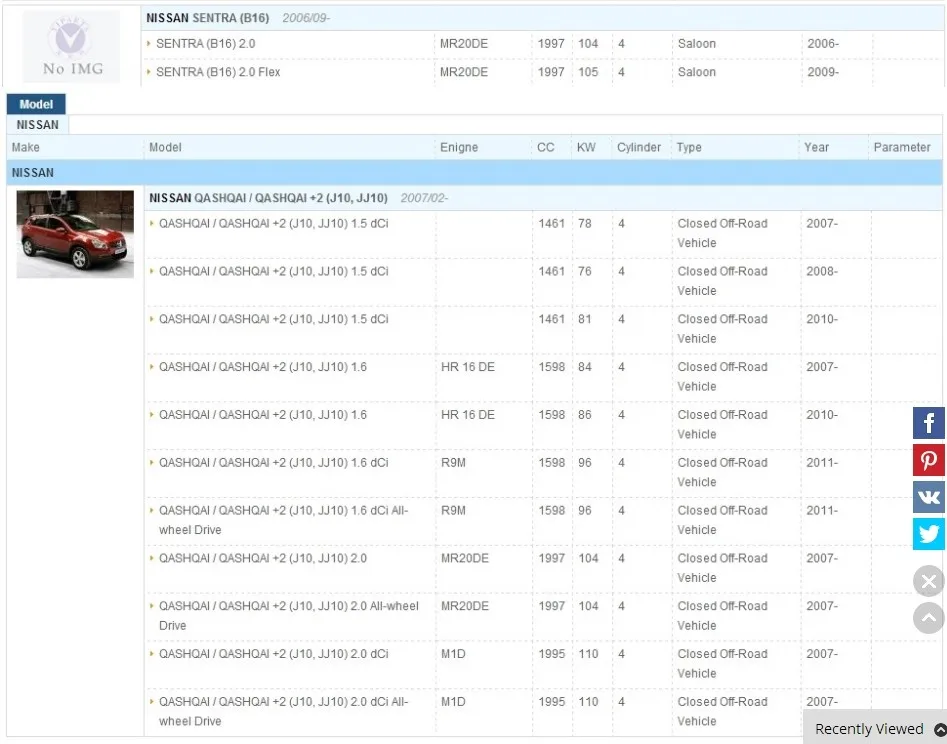
Task: Click the 2006- year of Sentra 2.0
Action: click(823, 43)
